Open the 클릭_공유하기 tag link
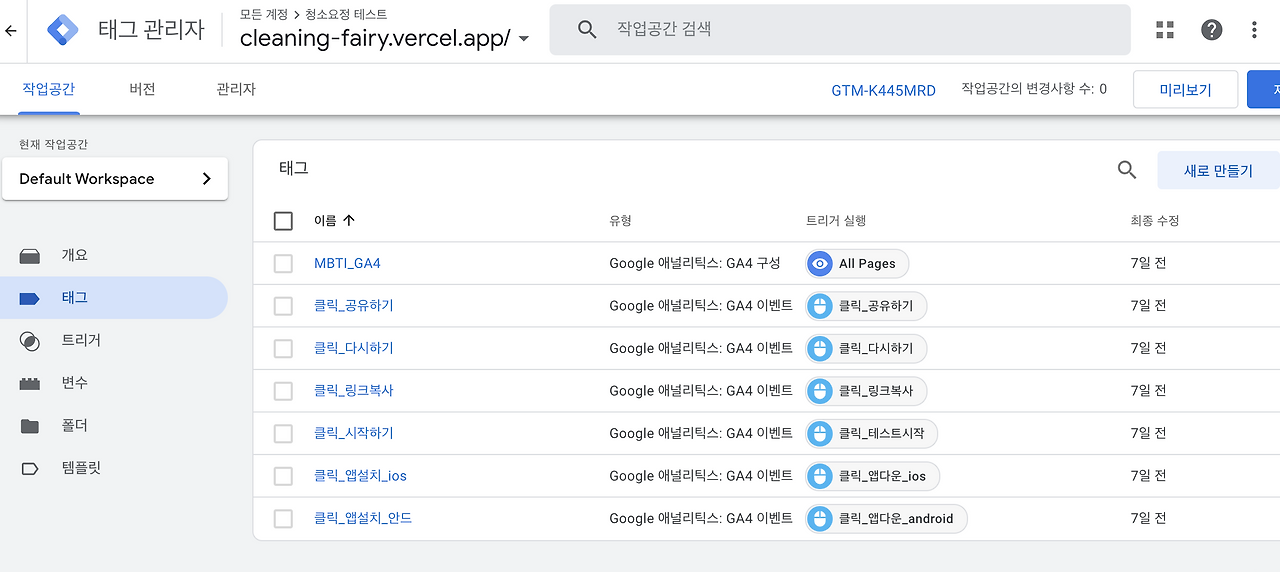This screenshot has height=572, width=1280. pyautogui.click(x=354, y=306)
